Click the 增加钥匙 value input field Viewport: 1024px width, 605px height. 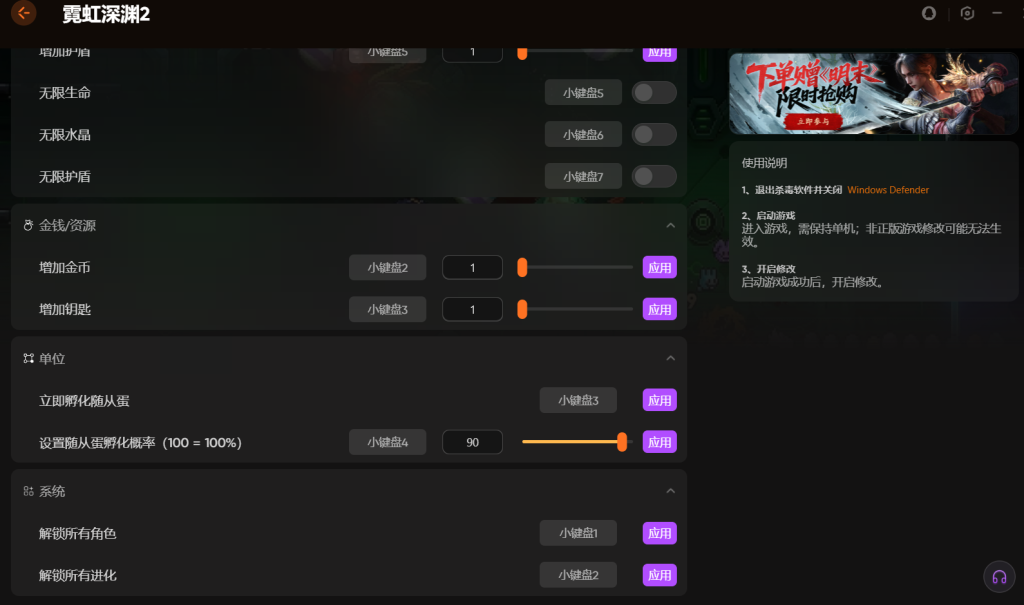coord(472,309)
